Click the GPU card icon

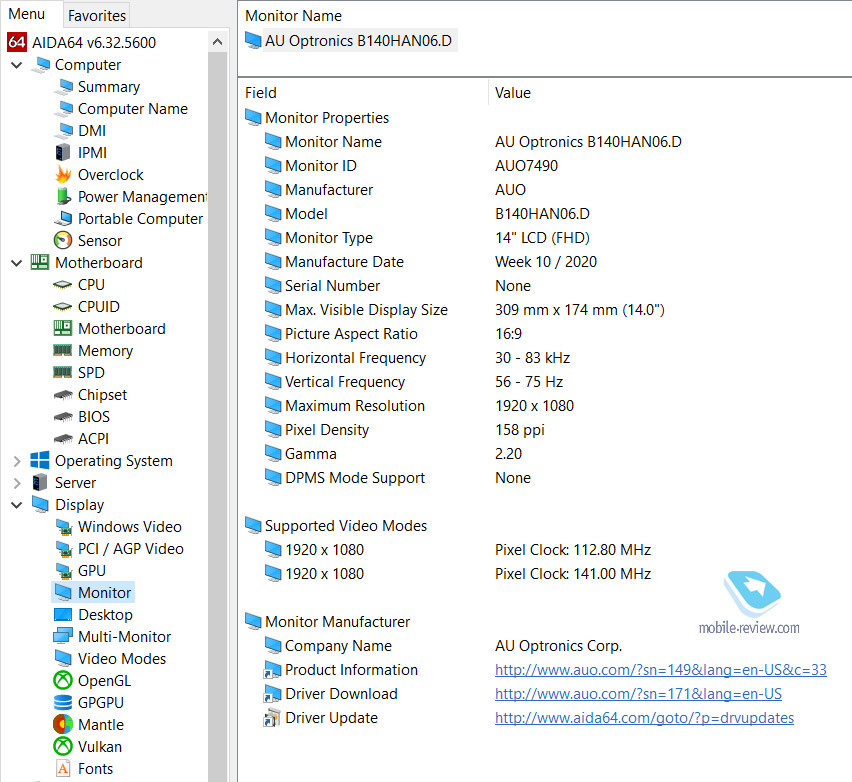point(64,571)
